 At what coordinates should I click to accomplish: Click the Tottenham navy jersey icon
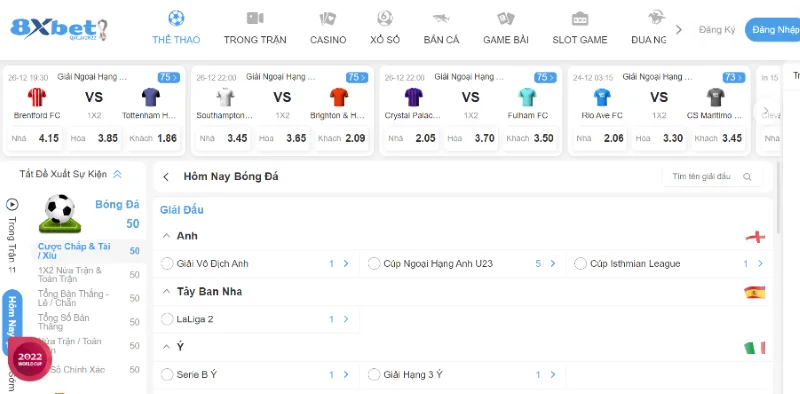coord(151,97)
